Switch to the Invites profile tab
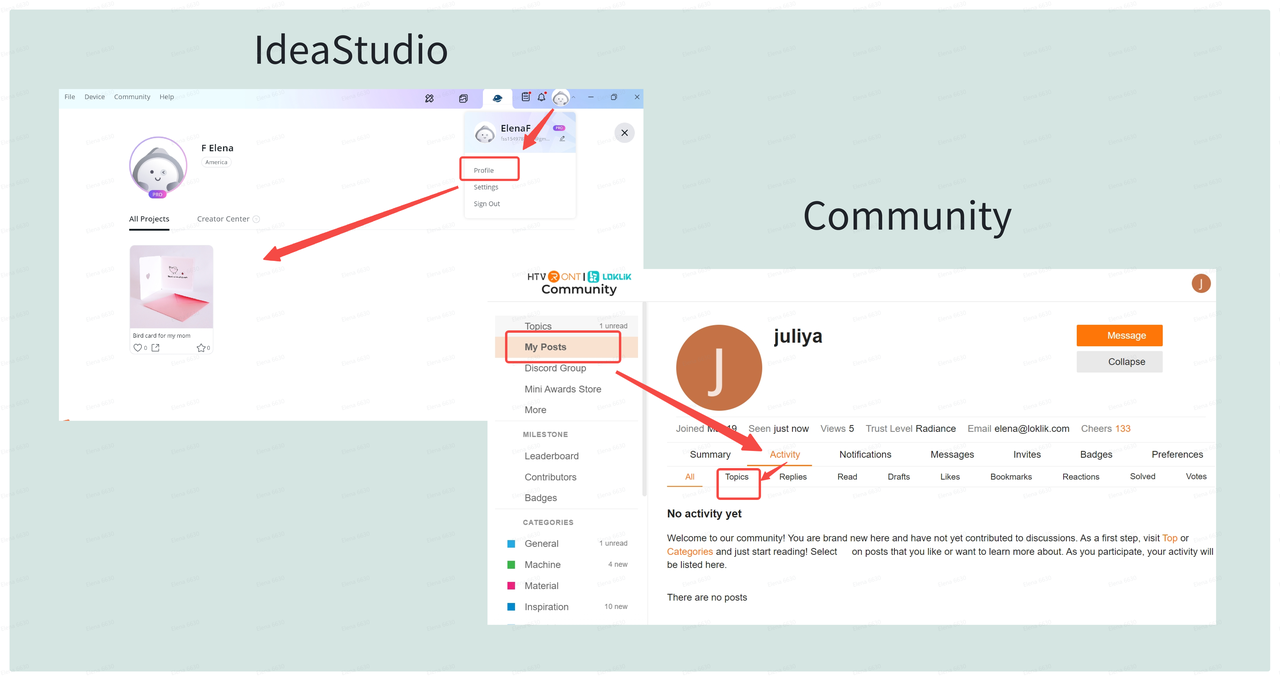The height and width of the screenshot is (681, 1280). click(1027, 455)
